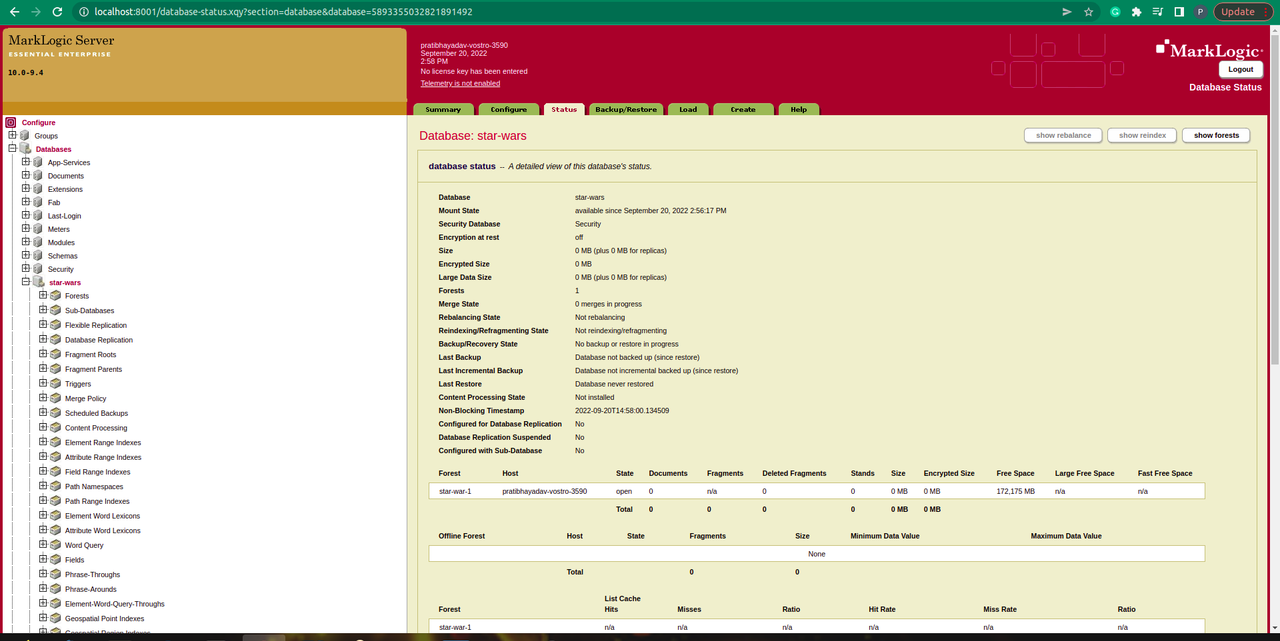Go back using the browser back arrow

[13, 12]
